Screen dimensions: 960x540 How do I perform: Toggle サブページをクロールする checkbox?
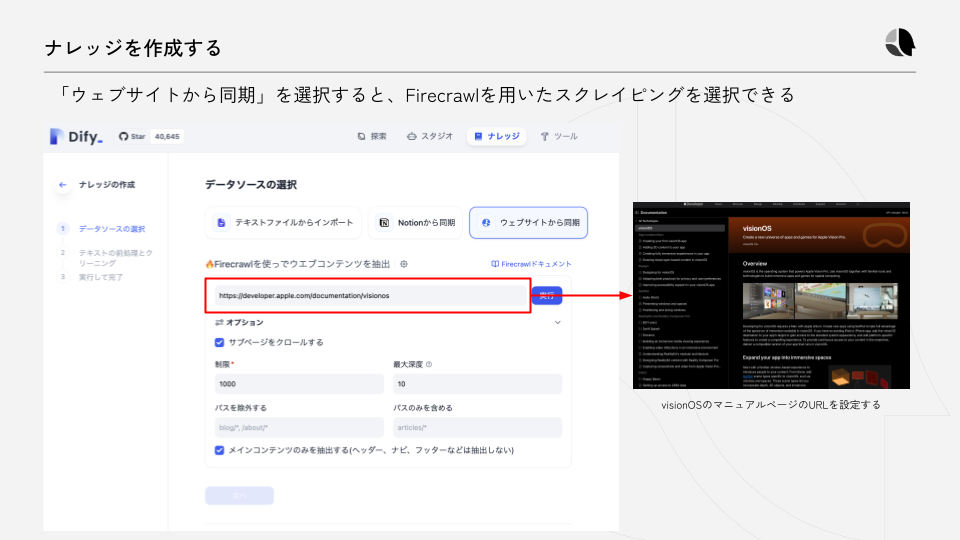(219, 342)
